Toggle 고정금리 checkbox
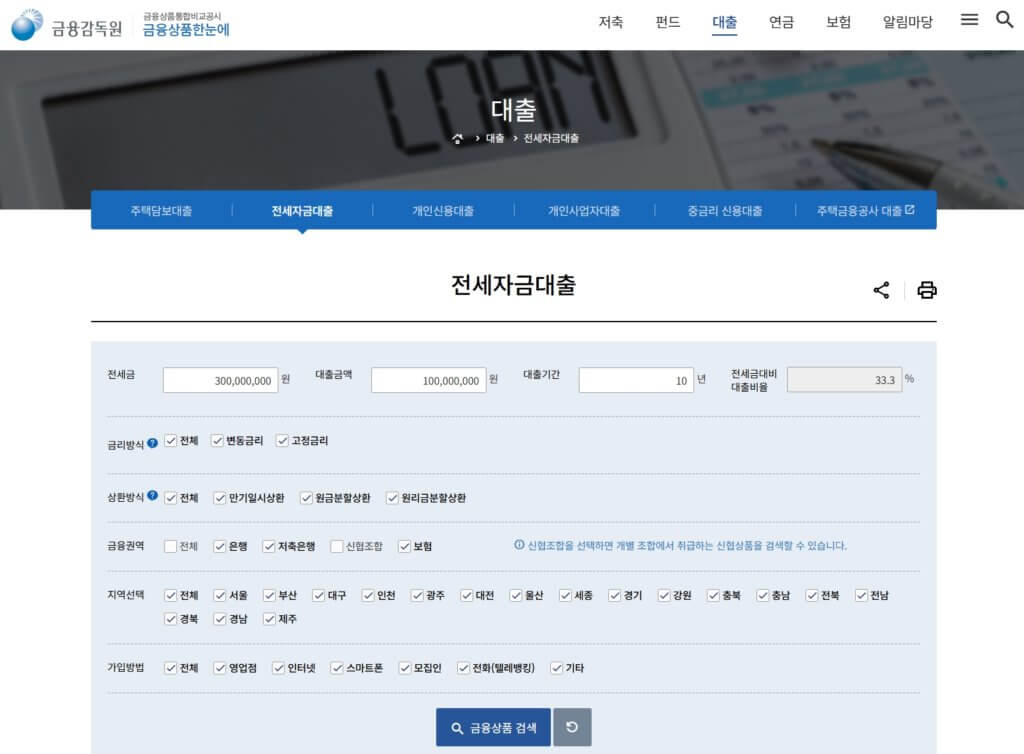The height and width of the screenshot is (754, 1024). pyautogui.click(x=282, y=441)
